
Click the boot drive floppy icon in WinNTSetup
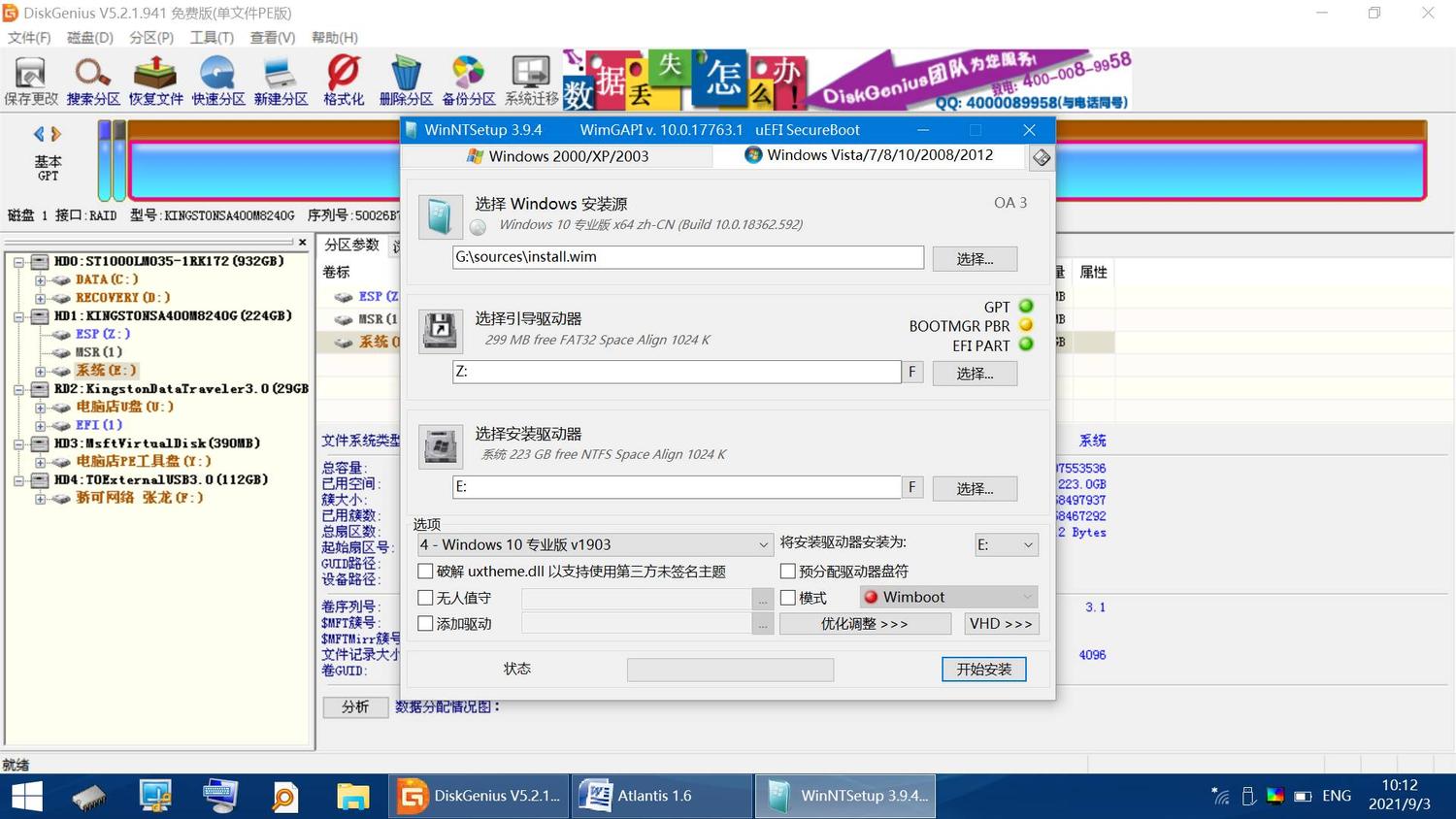coord(440,331)
